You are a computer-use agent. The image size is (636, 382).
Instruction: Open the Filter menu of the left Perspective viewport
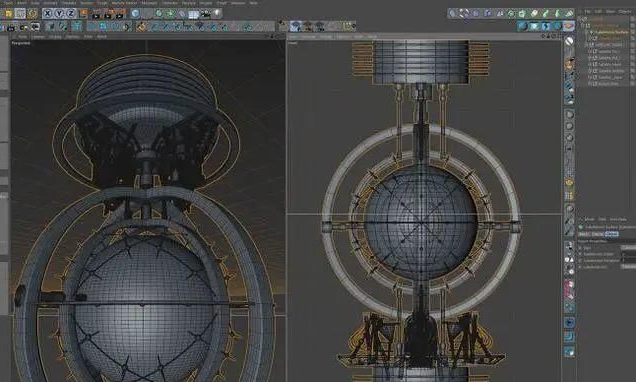coord(88,36)
